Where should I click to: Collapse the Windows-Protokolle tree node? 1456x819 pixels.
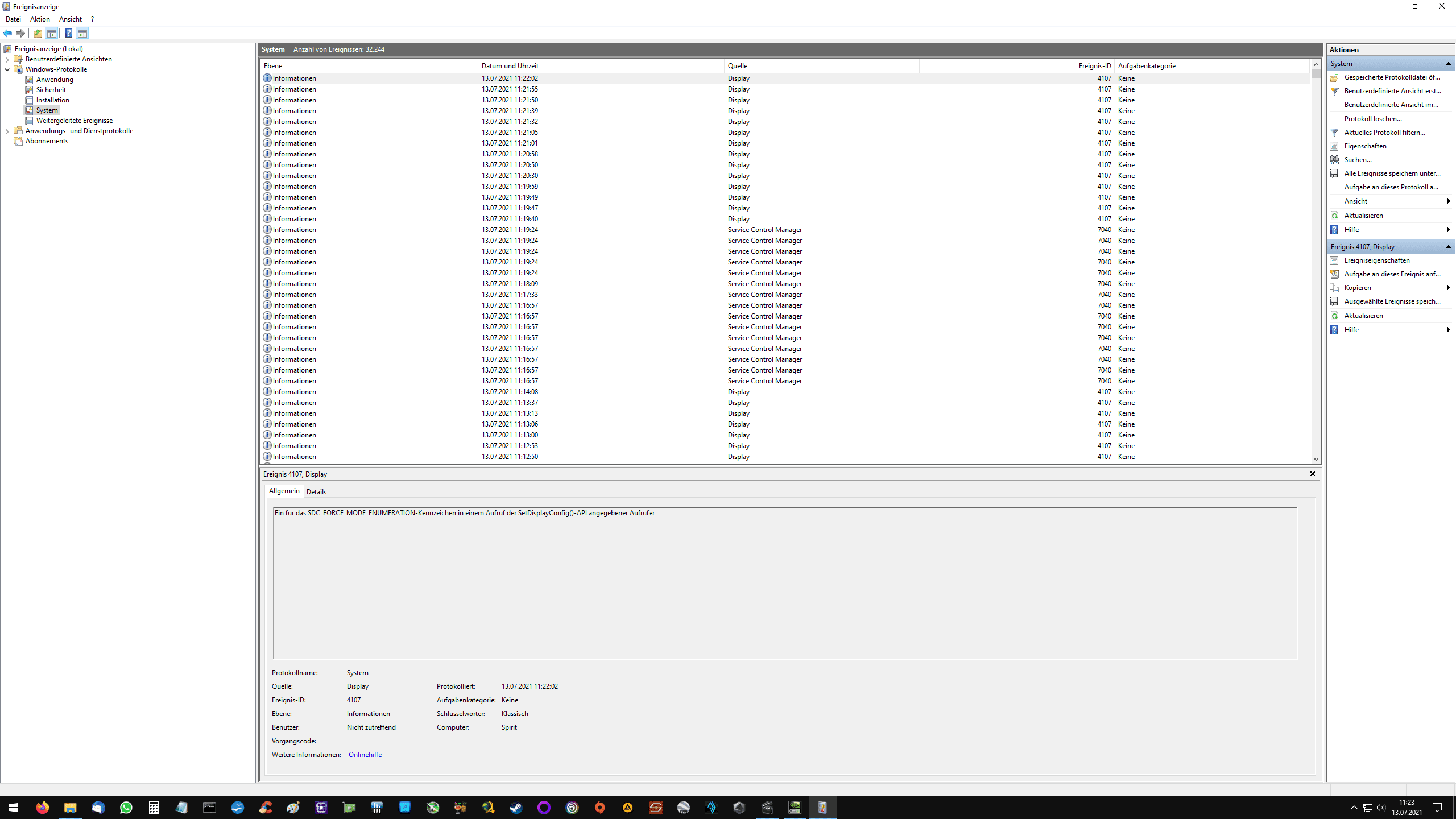(7, 69)
